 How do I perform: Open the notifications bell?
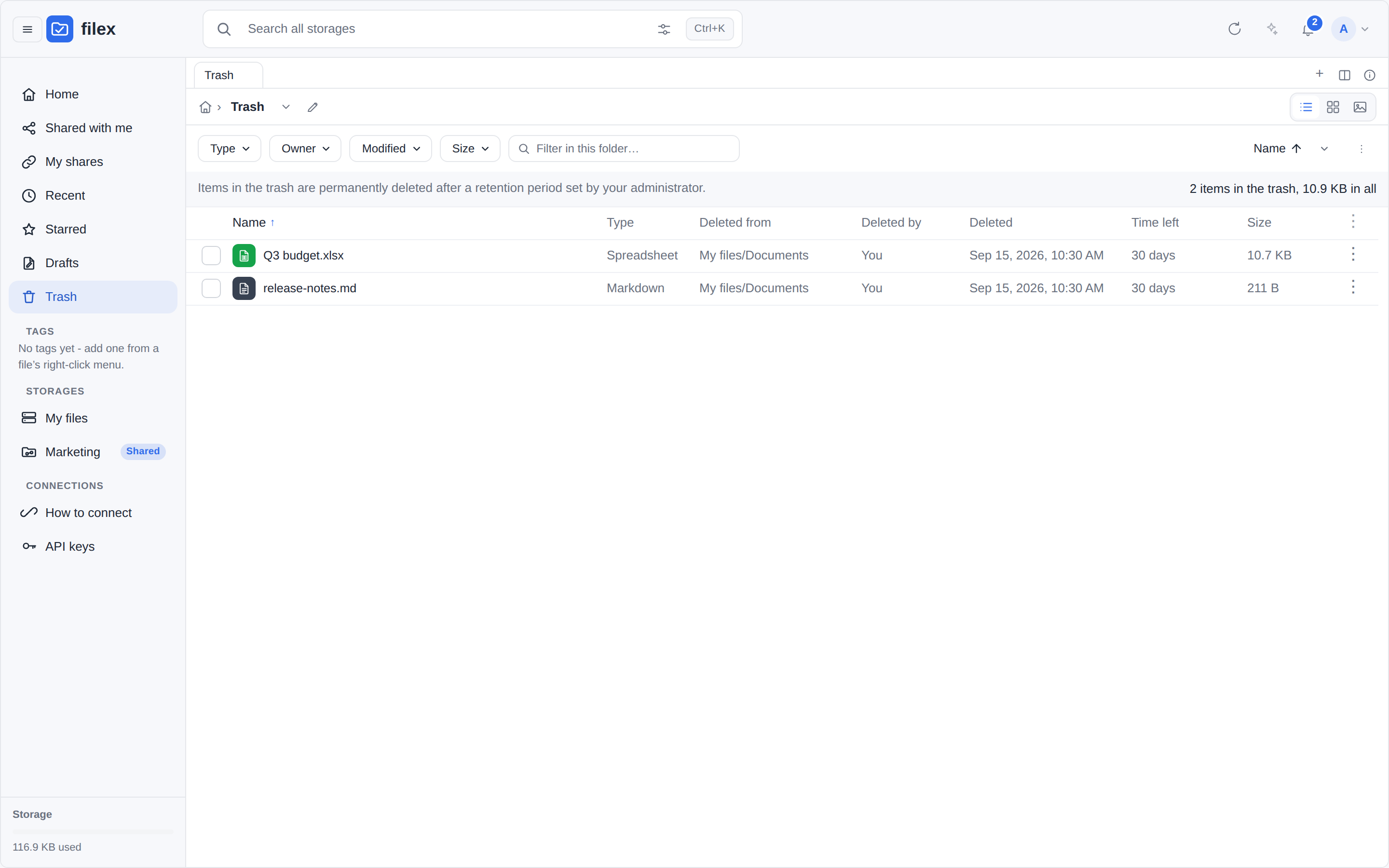click(x=1308, y=29)
